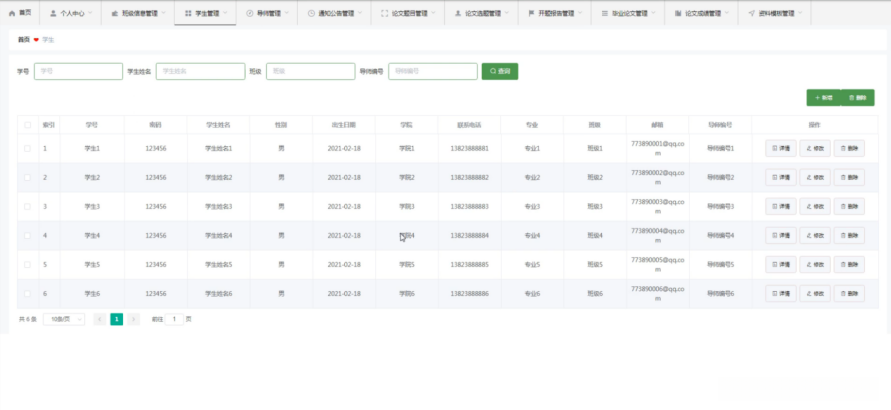Check the checkbox for row 学生6

(x=27, y=294)
